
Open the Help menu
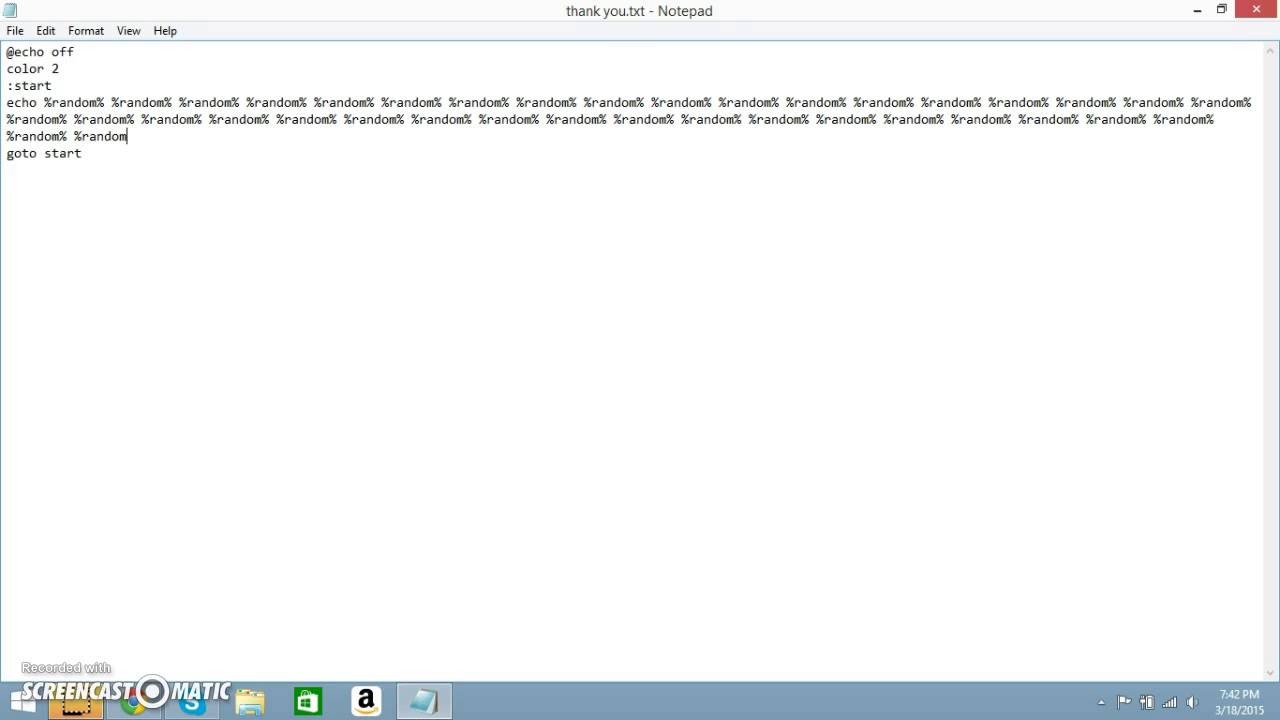pos(165,31)
